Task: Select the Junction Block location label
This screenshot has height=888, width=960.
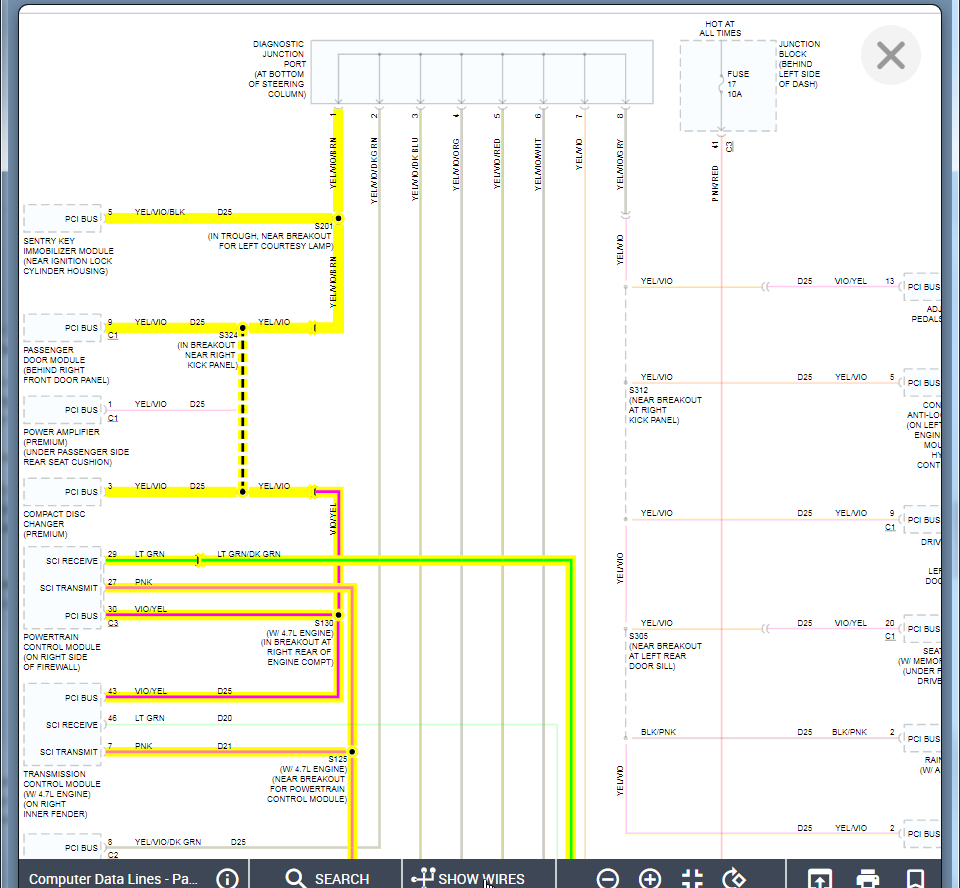Action: [x=799, y=64]
